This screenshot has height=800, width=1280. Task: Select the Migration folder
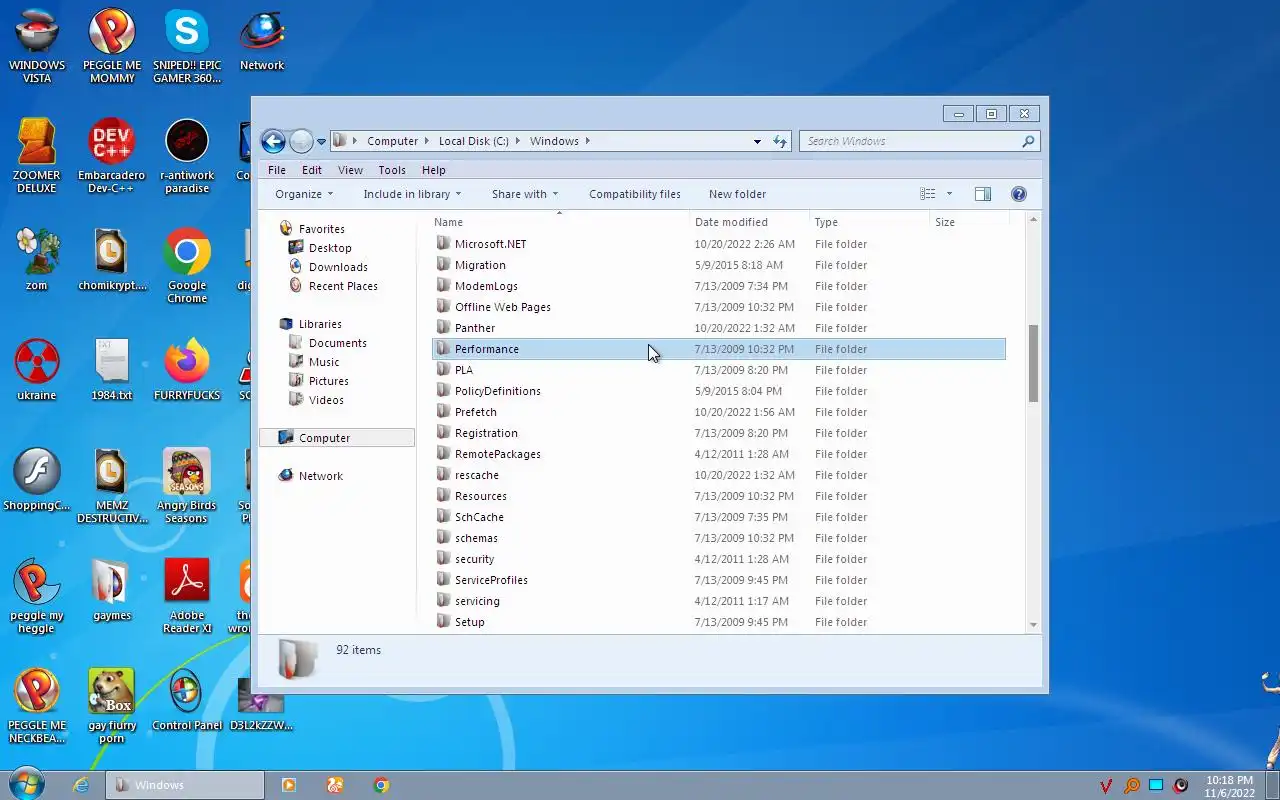point(480,265)
